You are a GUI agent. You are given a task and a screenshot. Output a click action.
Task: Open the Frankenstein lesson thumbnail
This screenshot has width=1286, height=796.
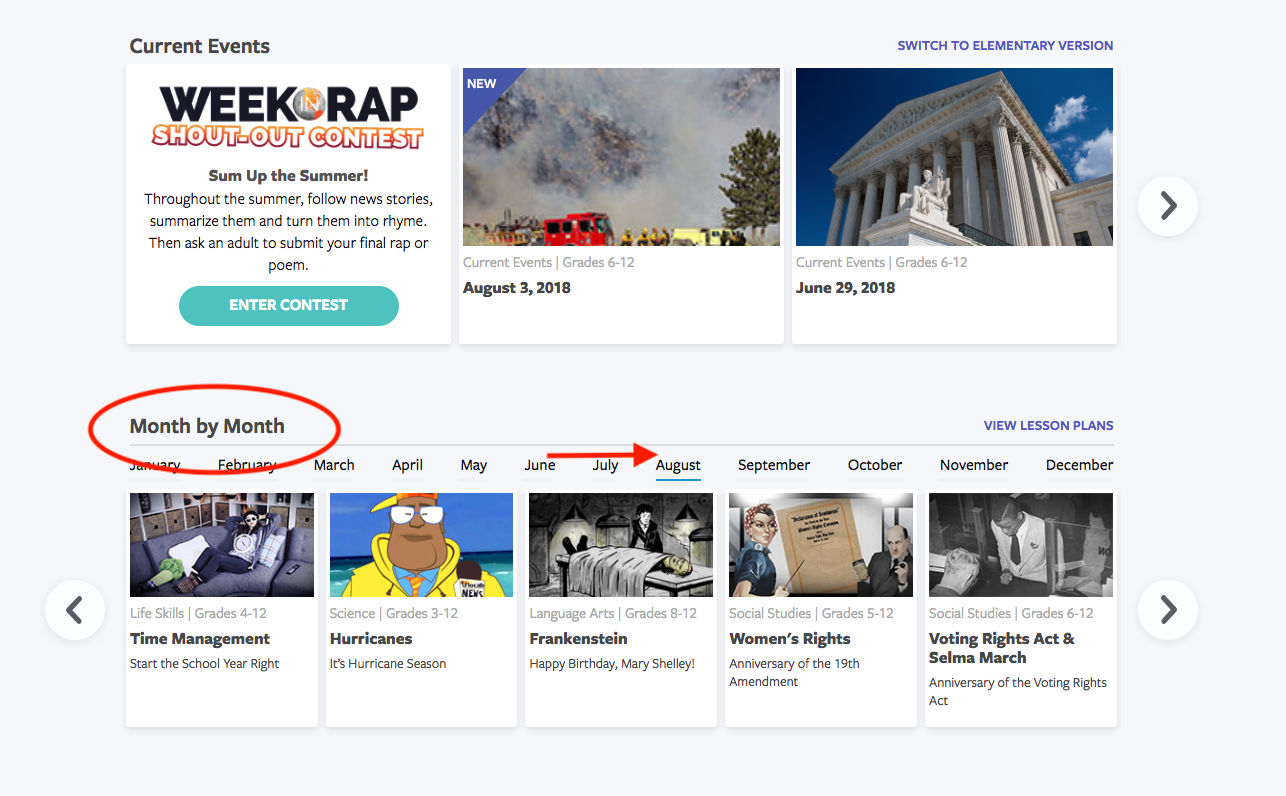(x=620, y=545)
